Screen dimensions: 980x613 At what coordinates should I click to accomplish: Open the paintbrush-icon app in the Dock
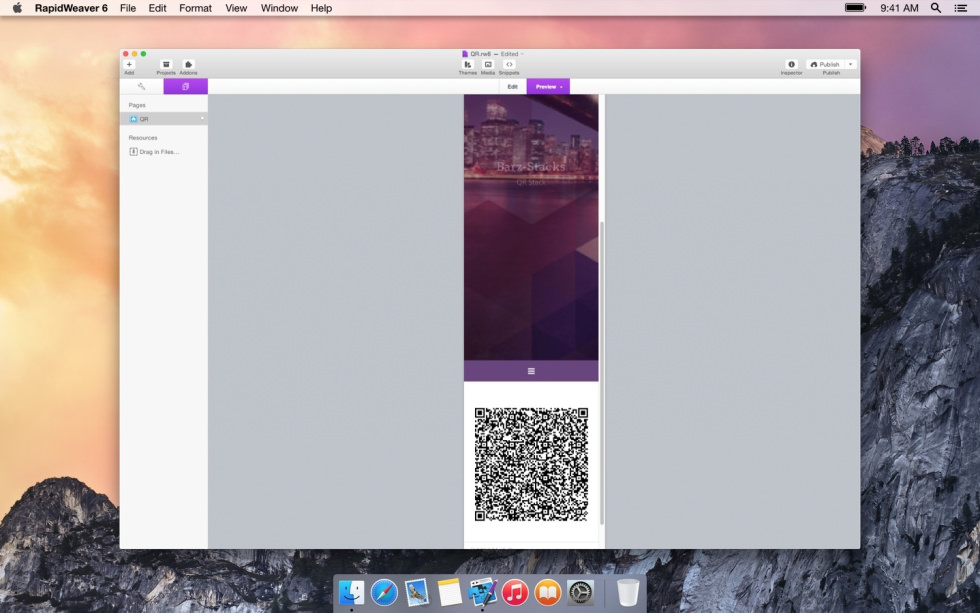click(x=482, y=592)
